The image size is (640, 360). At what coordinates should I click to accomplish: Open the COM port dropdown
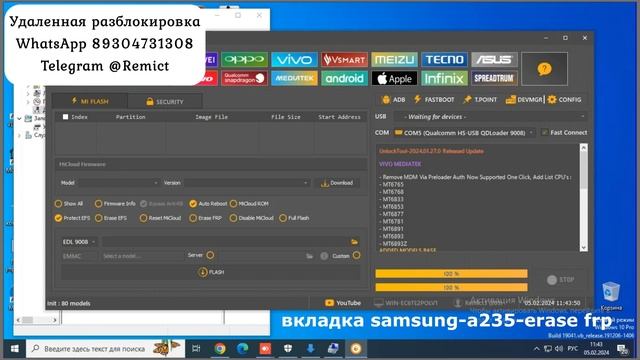tap(464, 133)
